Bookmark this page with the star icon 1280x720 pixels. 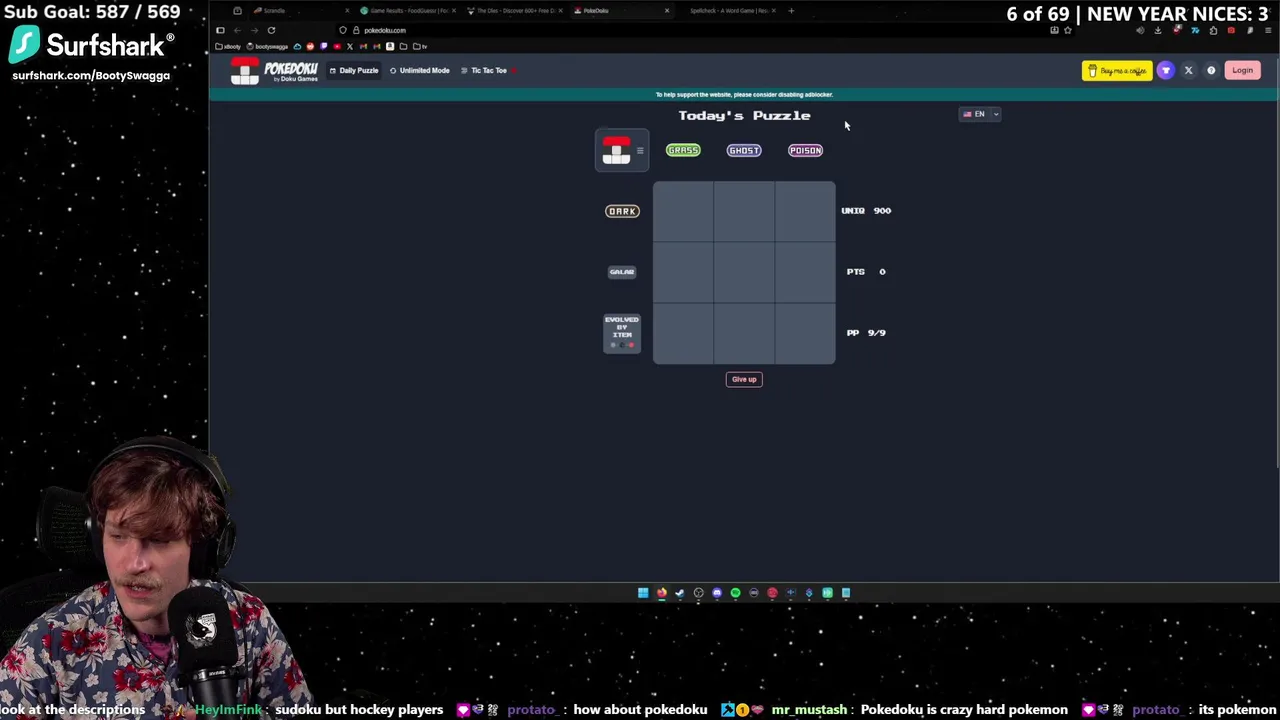(1068, 30)
